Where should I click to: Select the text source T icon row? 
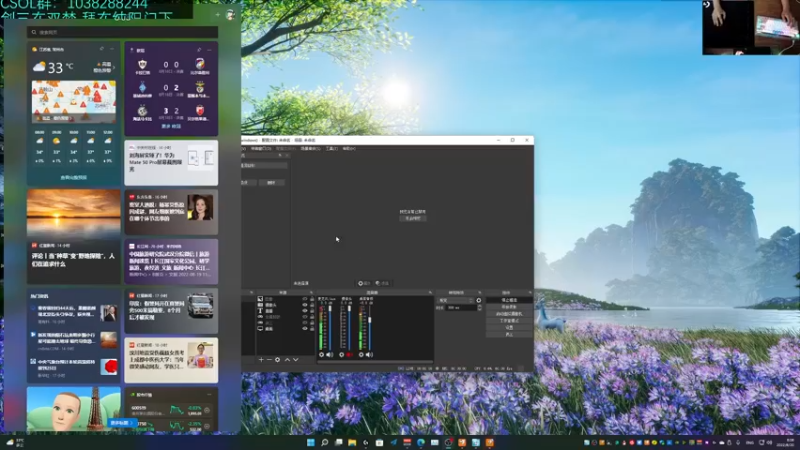285,311
